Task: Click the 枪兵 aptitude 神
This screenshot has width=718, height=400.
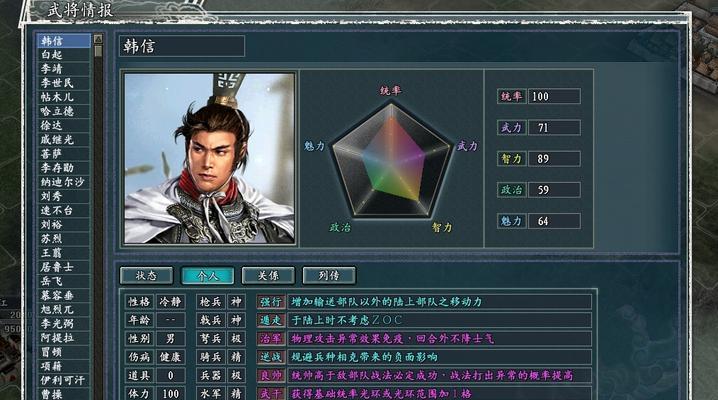Action: 236,302
